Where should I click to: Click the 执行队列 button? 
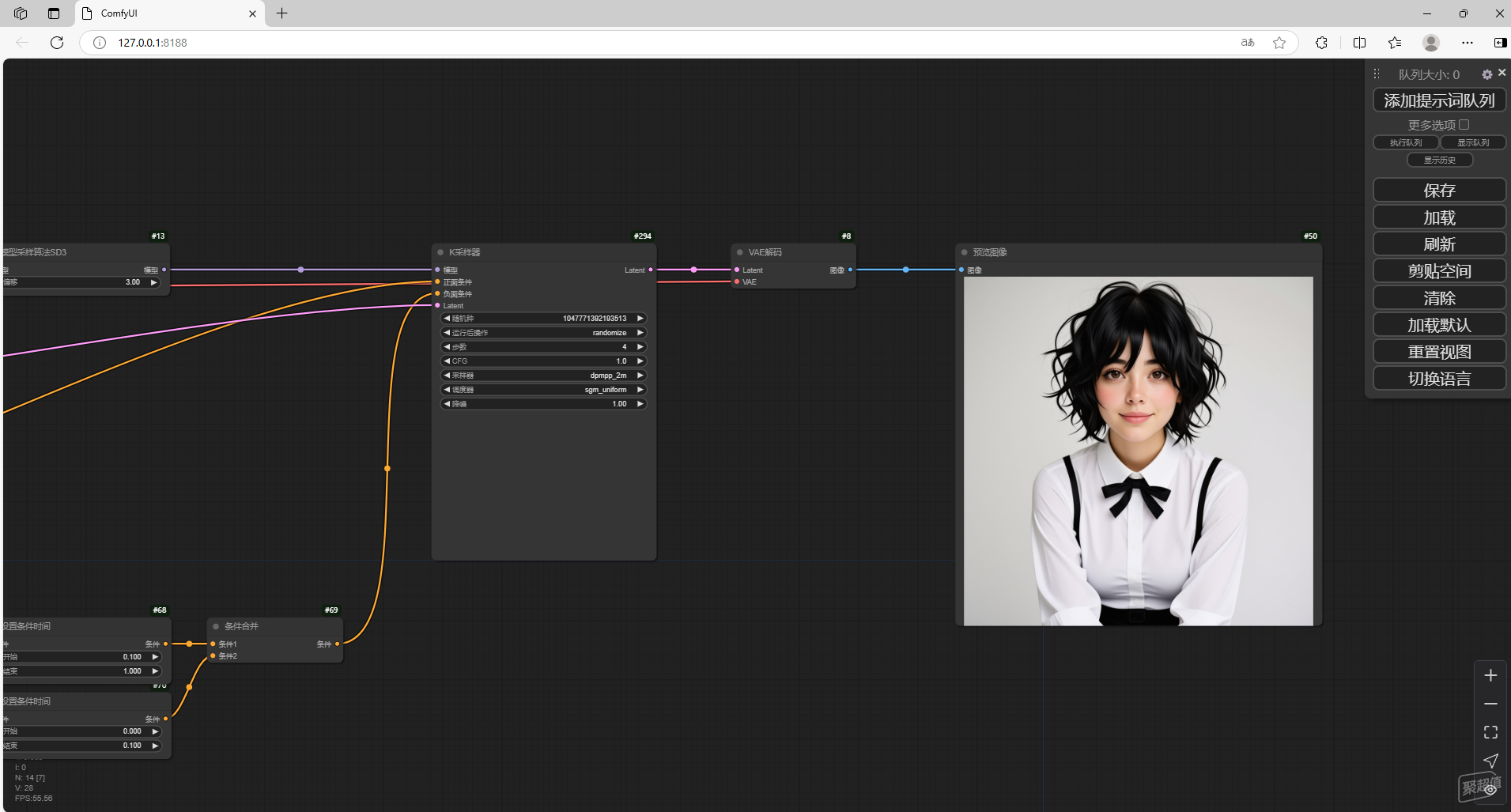point(1406,142)
